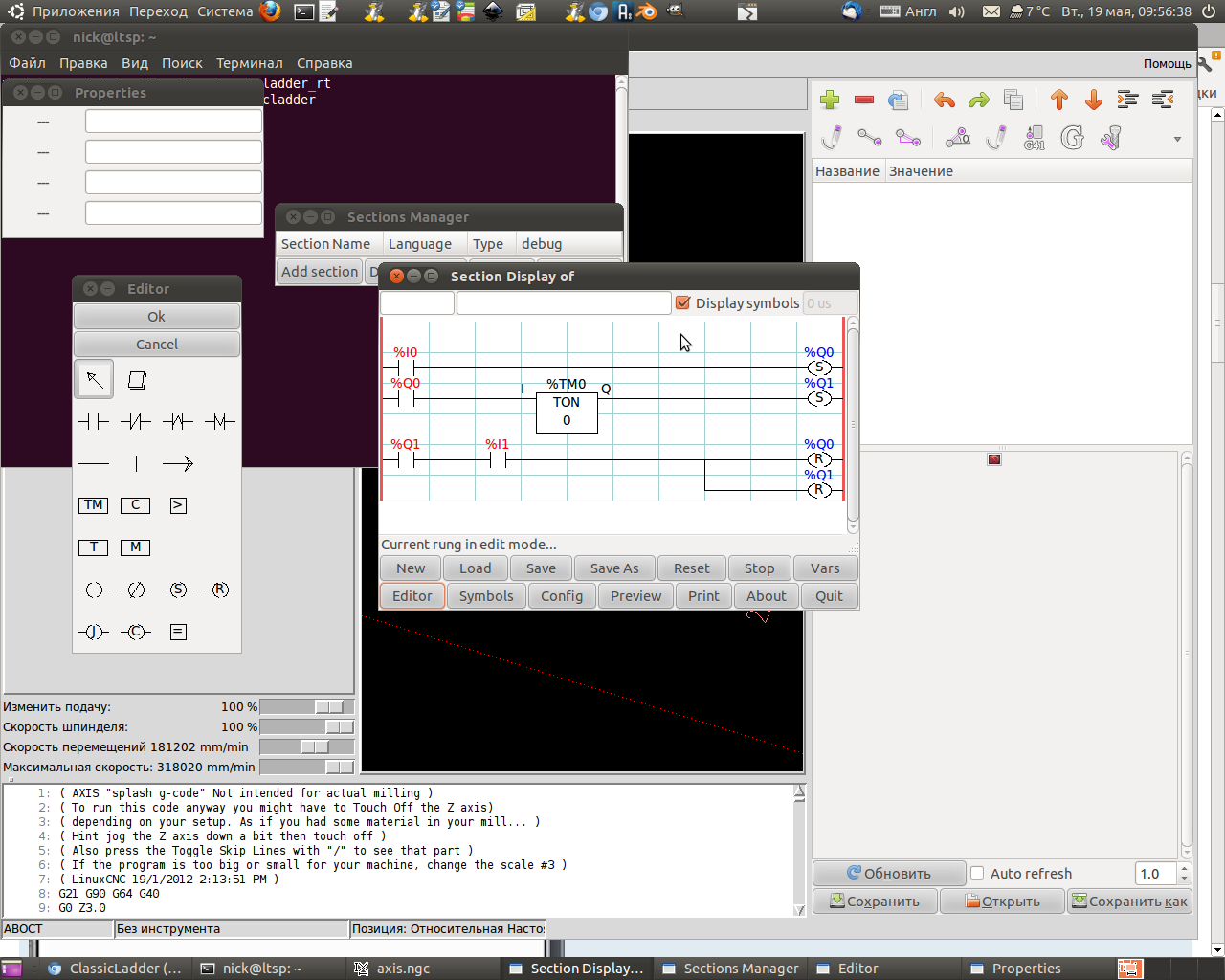Screen dimensions: 1225x980
Task: Pick the TM timer block element
Action: (94, 505)
